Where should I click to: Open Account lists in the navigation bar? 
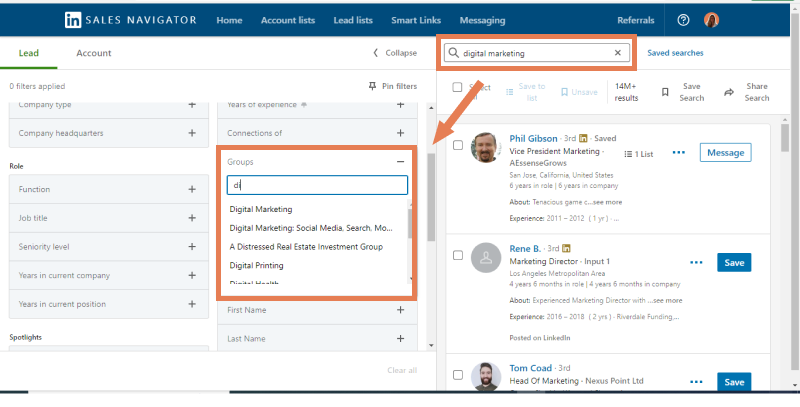(288, 20)
